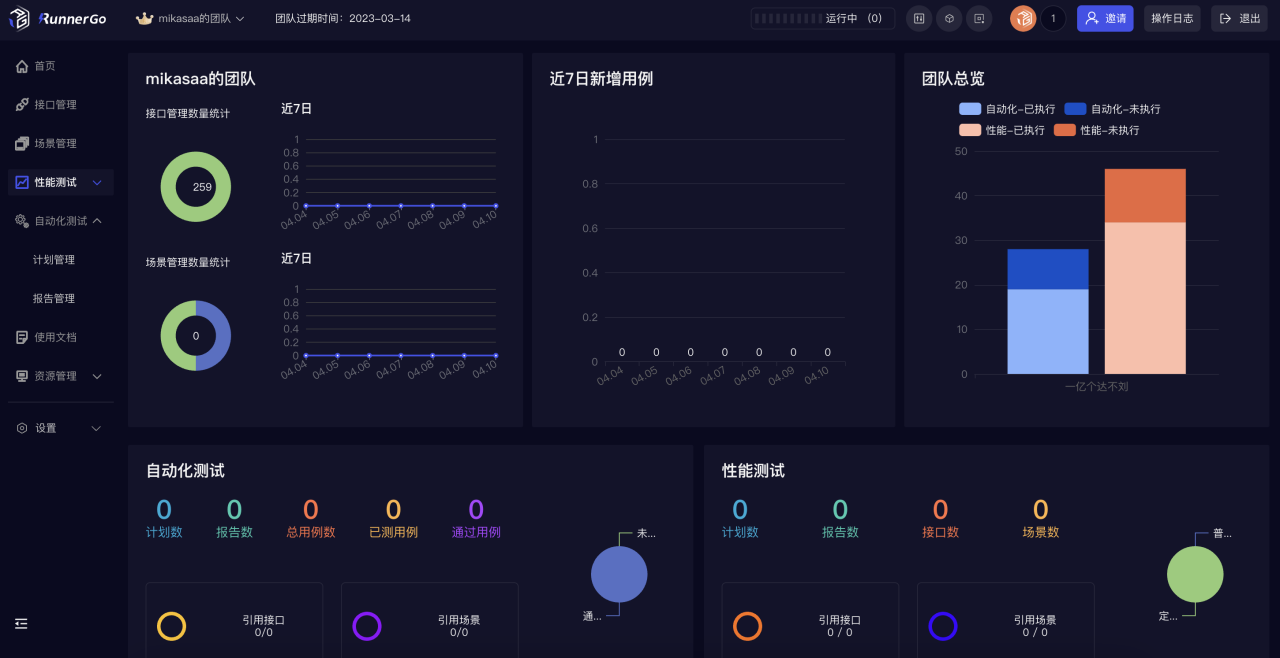Toggle 自动化-未执行 legend item
1280x658 pixels.
[1112, 109]
